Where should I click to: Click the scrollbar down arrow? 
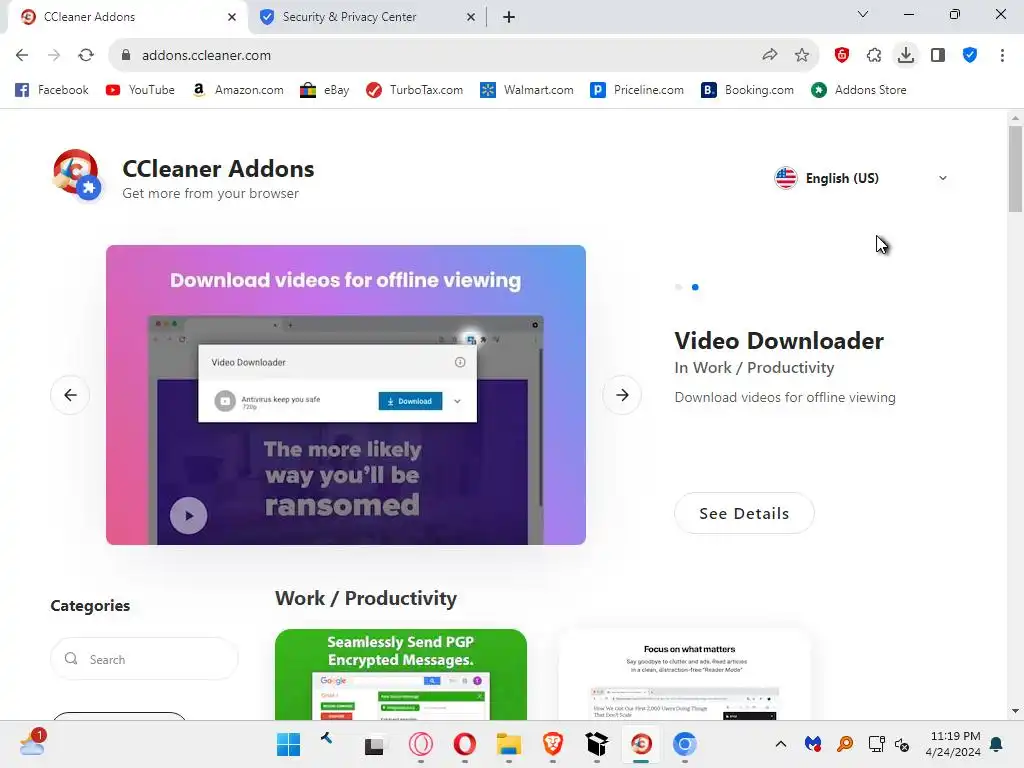[1015, 711]
